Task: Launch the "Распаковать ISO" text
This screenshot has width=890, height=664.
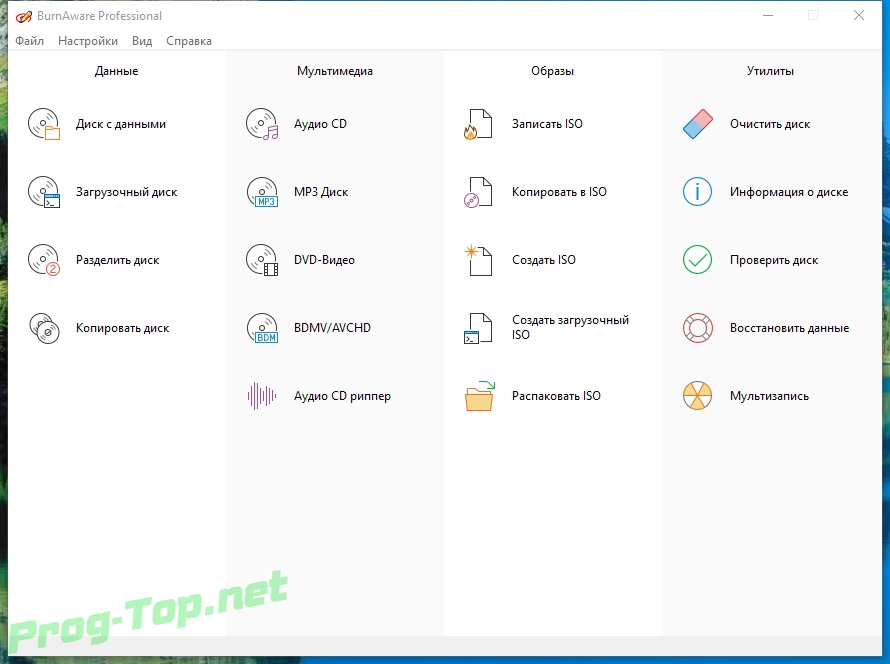Action: point(556,396)
